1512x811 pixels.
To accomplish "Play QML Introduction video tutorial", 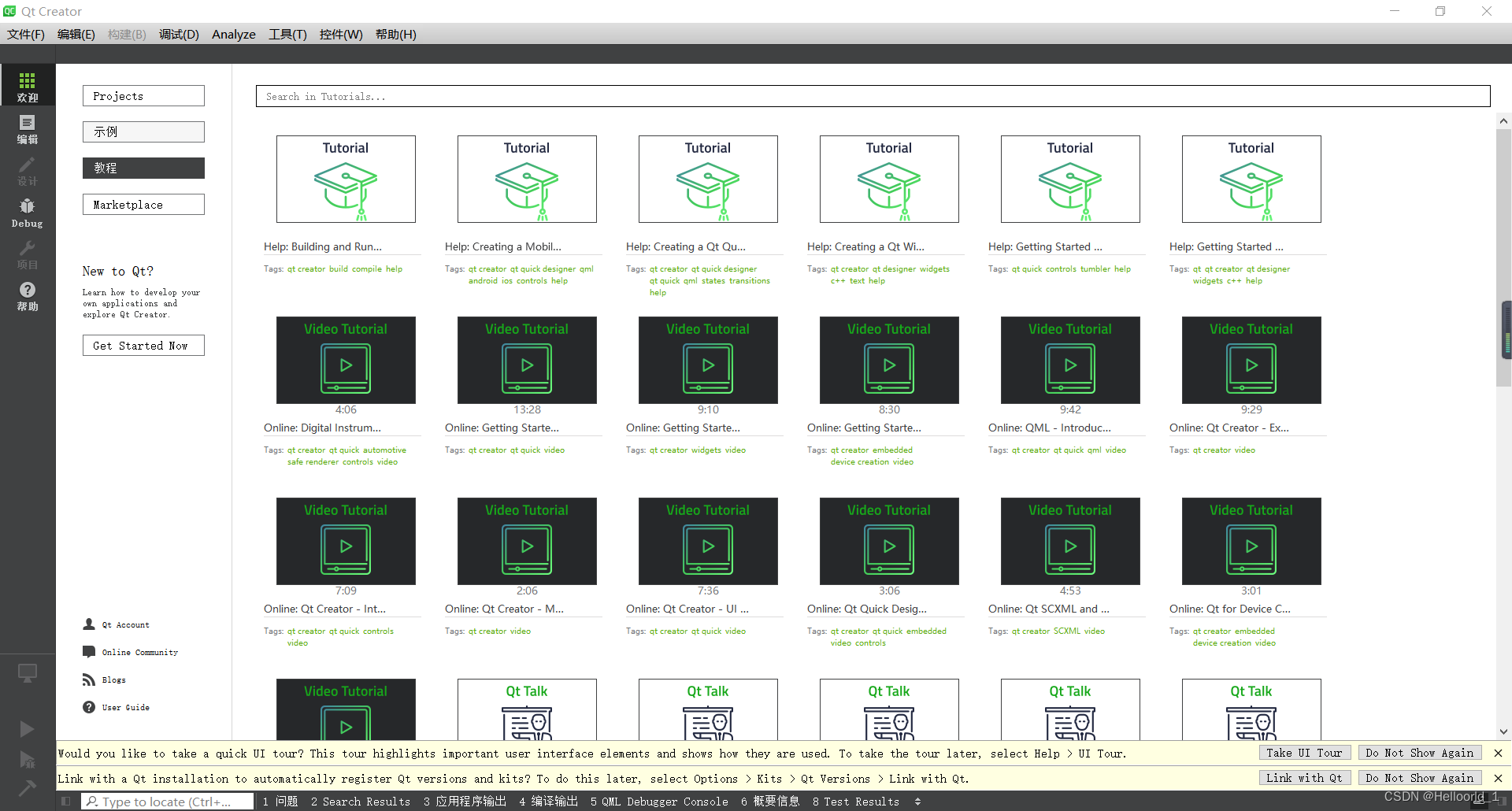I will click(x=1070, y=360).
